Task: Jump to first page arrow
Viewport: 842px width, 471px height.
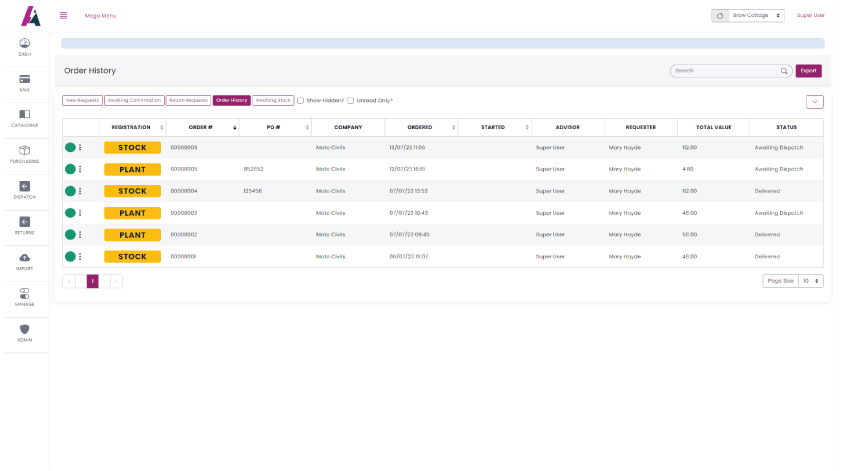Action: pyautogui.click(x=69, y=281)
